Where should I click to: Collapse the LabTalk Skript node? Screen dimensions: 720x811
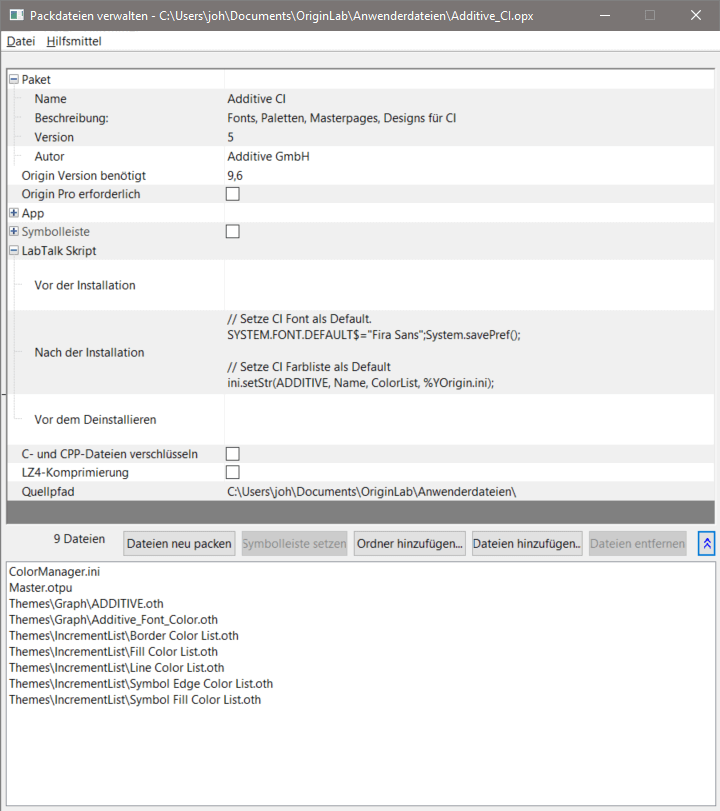[x=14, y=250]
